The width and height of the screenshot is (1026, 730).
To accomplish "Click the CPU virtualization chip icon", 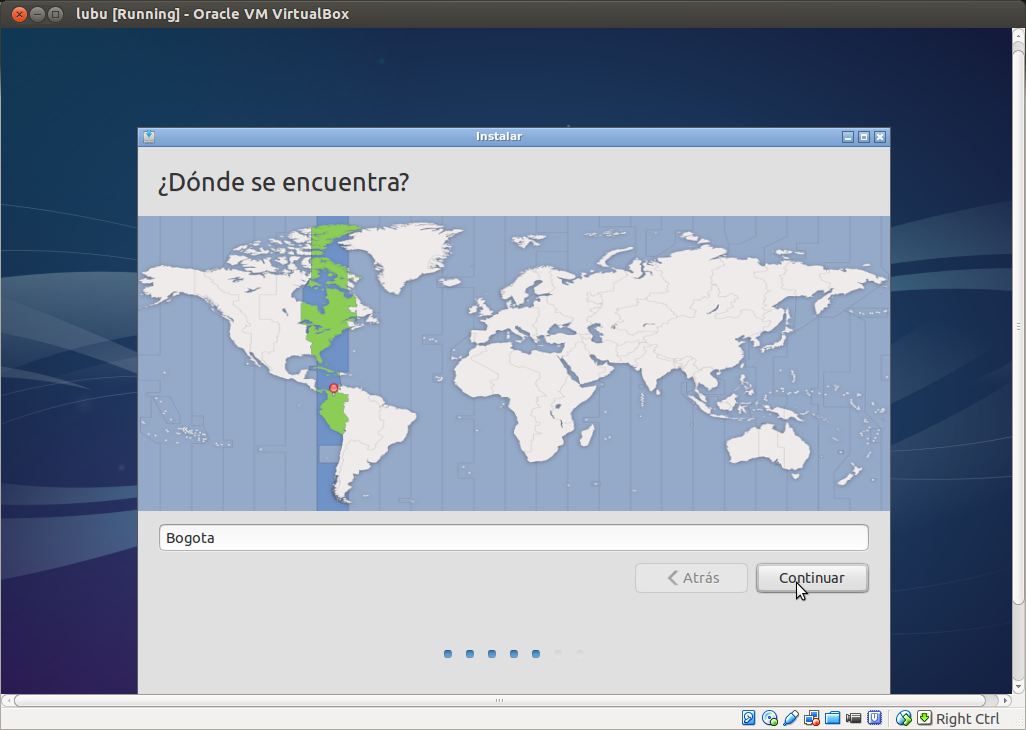I will tap(875, 718).
